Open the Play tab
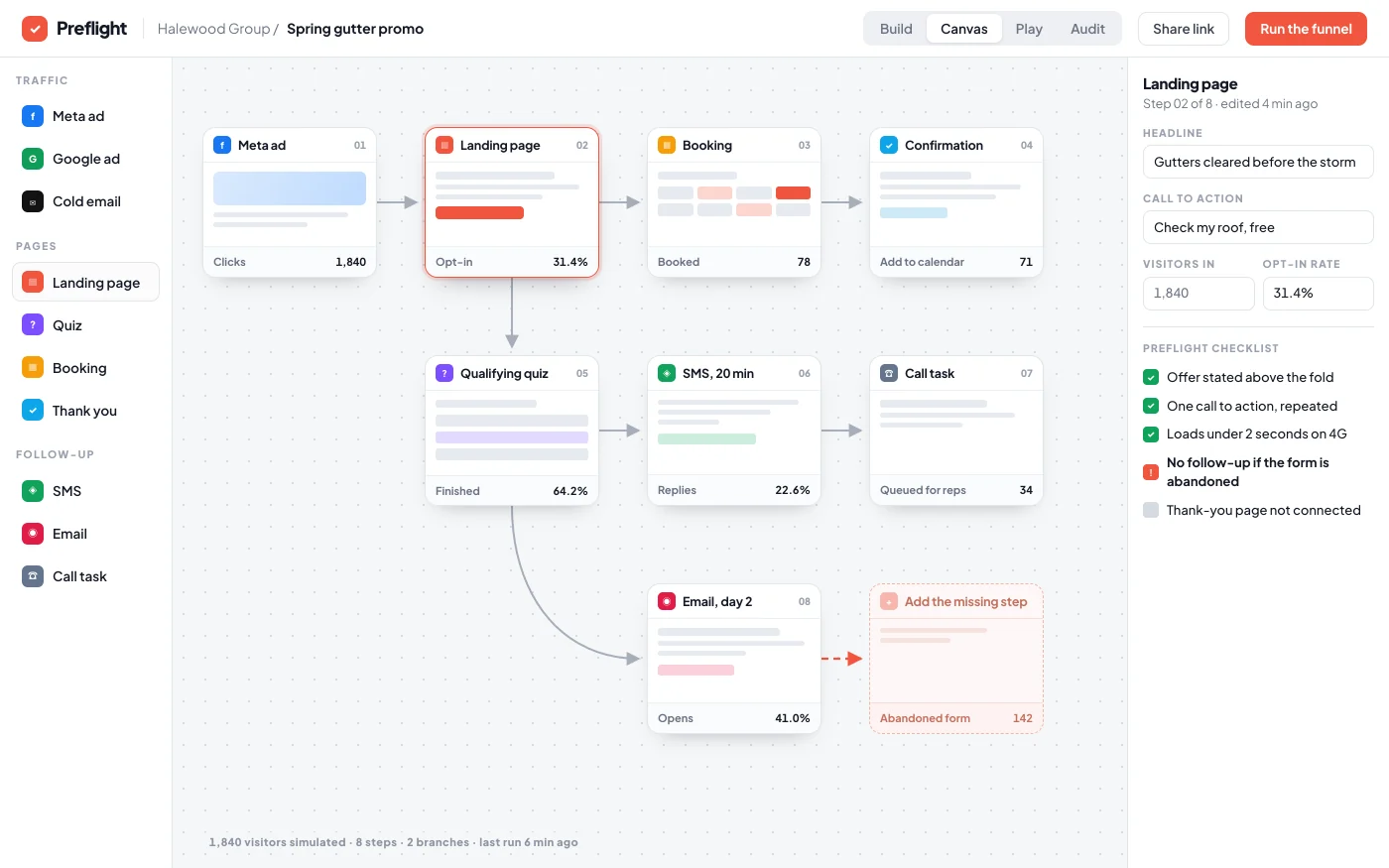The image size is (1389, 868). click(1029, 29)
